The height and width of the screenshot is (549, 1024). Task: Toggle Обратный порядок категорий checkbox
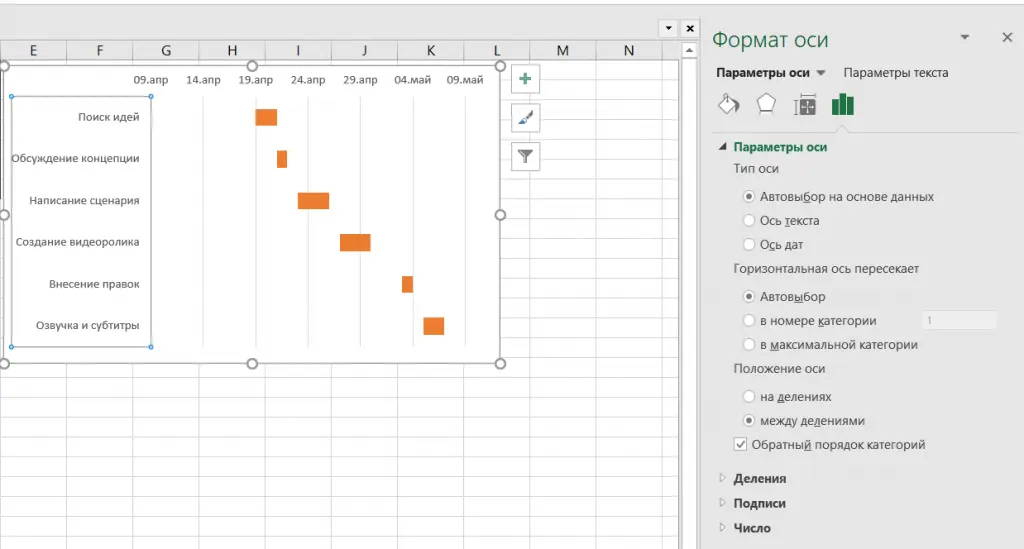point(740,445)
